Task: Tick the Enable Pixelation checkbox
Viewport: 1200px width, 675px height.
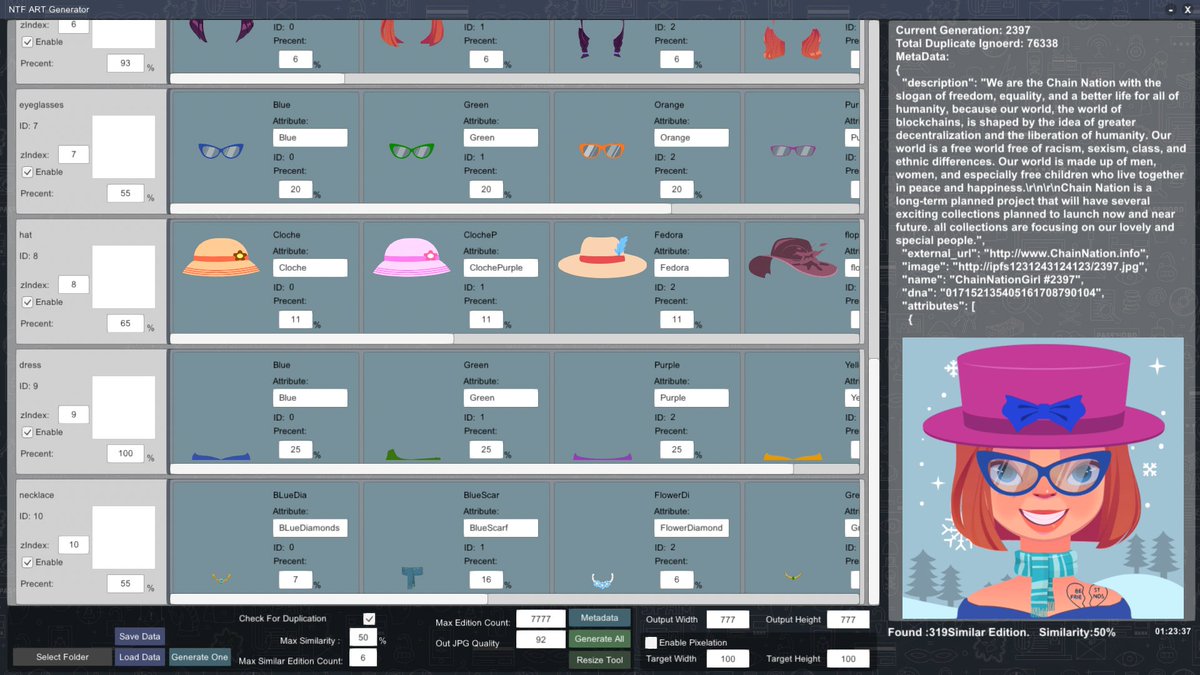Action: (651, 642)
